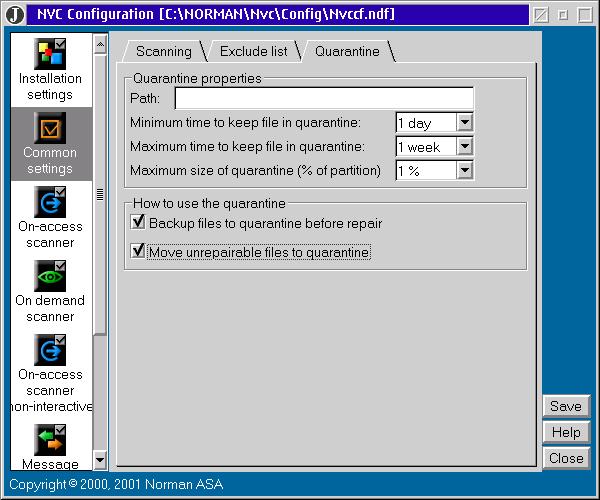Click the 'Copyright © 2000, 2001 Norman ASA' text
The image size is (600, 500).
point(116,484)
